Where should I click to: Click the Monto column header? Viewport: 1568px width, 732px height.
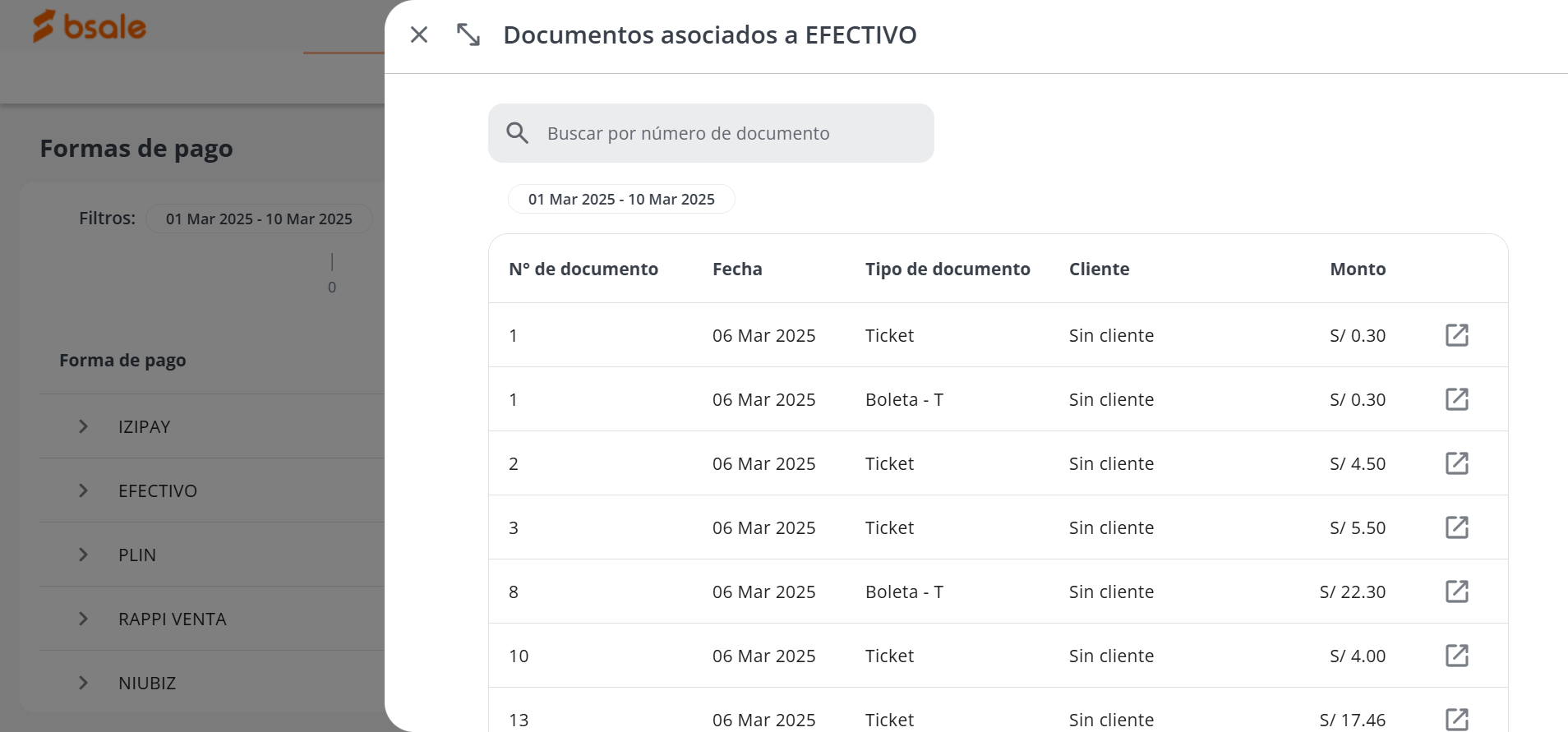coord(1358,269)
